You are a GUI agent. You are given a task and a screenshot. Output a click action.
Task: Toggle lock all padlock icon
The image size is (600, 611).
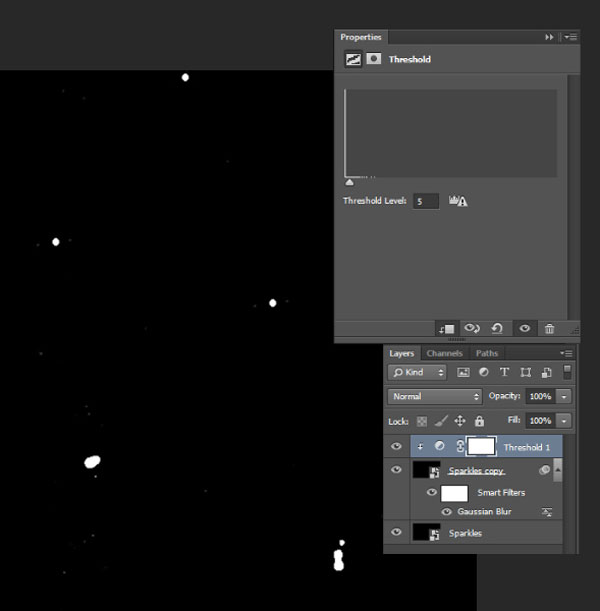click(x=479, y=421)
